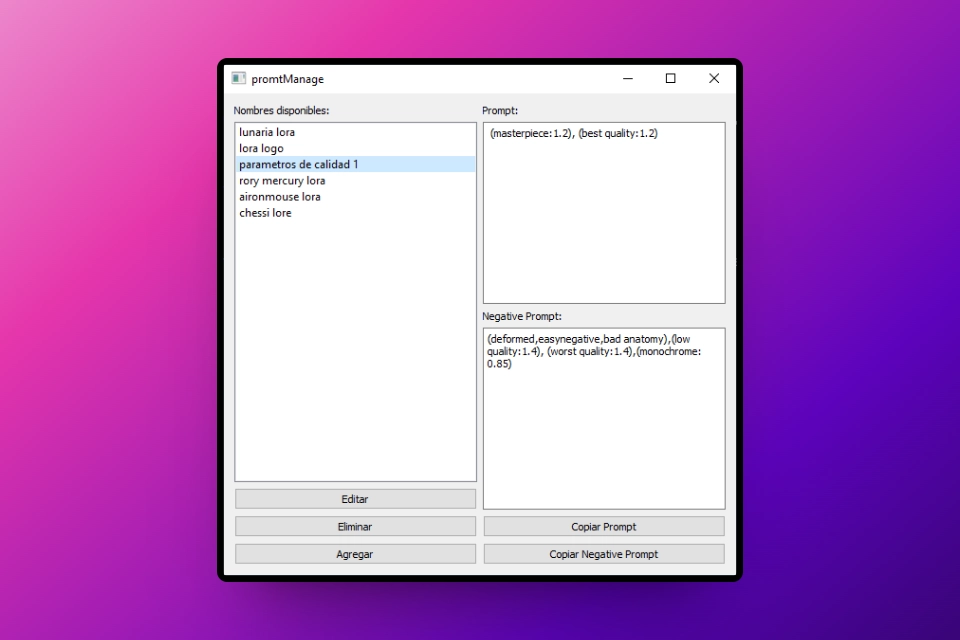Viewport: 960px width, 640px height.
Task: Click the text "(masterpiece:1.2), (best quality:1.2)"
Action: pyautogui.click(x=572, y=131)
